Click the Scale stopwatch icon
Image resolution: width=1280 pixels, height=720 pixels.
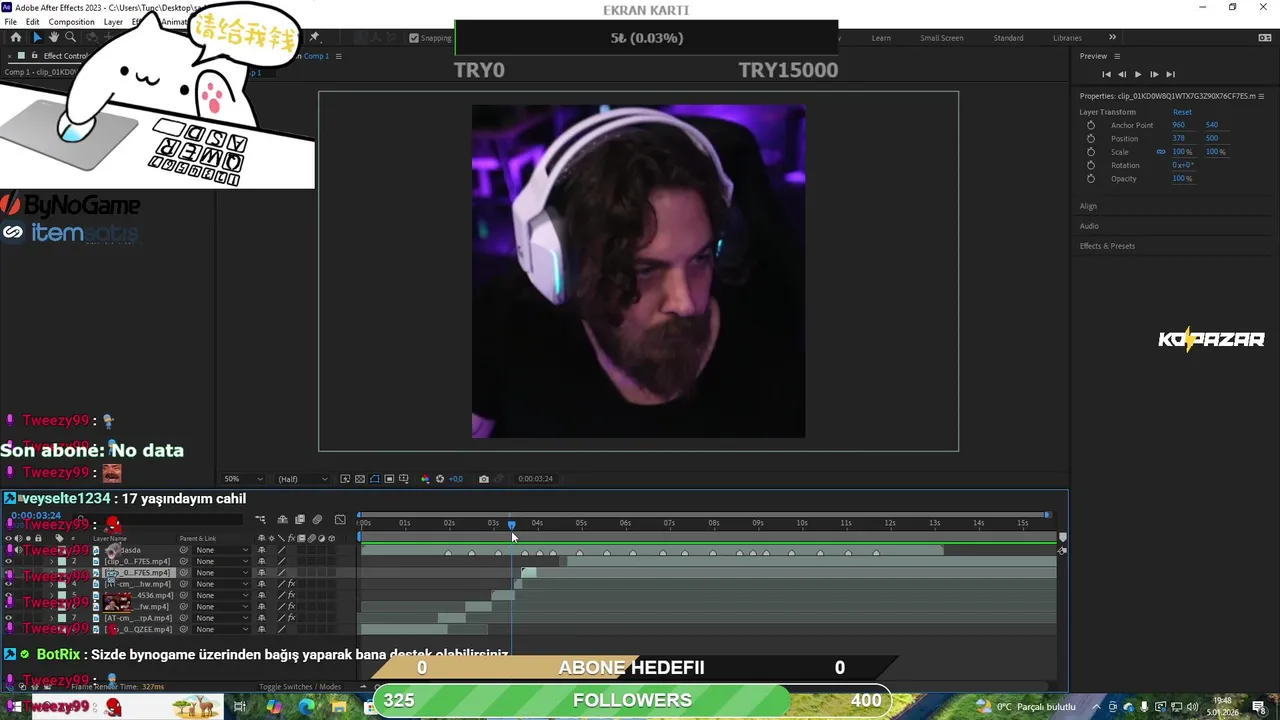coord(1091,152)
